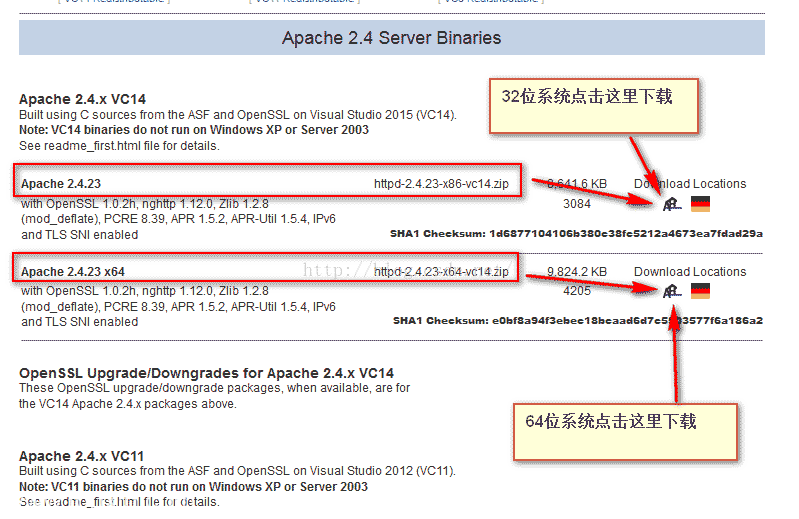This screenshot has height=519, width=799.
Task: Click the 'Apache 2.4 Server Binaries' header banner
Action: click(x=392, y=38)
